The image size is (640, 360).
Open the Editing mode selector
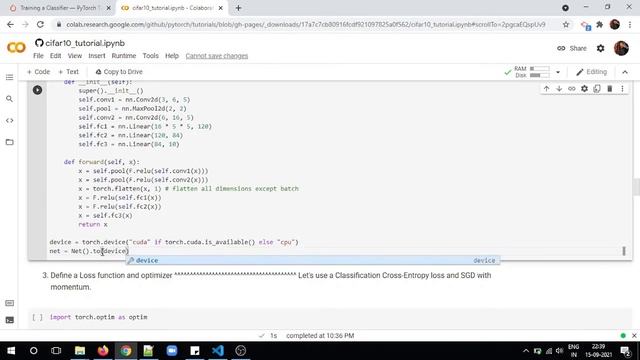tap(591, 72)
